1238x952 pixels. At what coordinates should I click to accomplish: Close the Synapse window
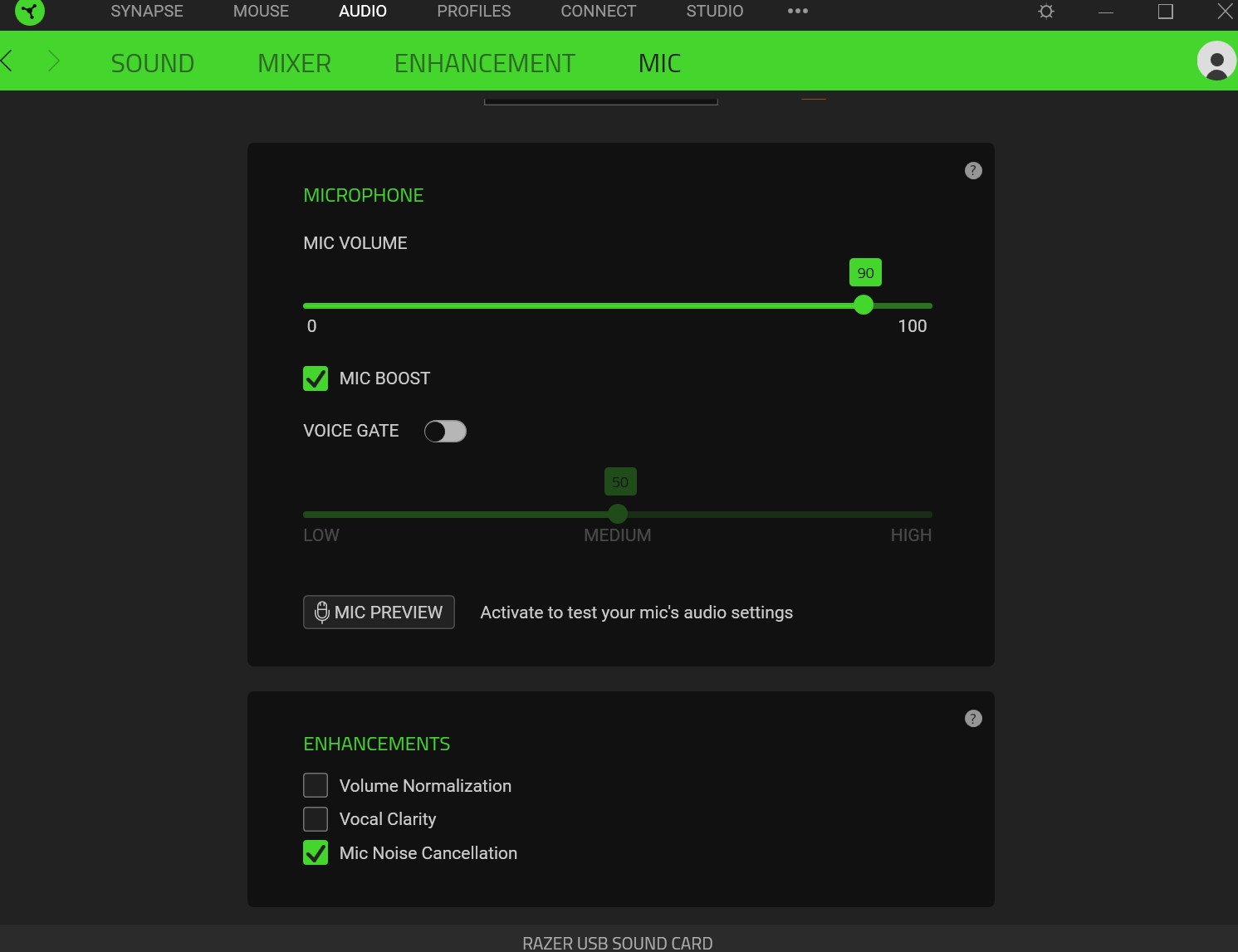[x=1225, y=12]
